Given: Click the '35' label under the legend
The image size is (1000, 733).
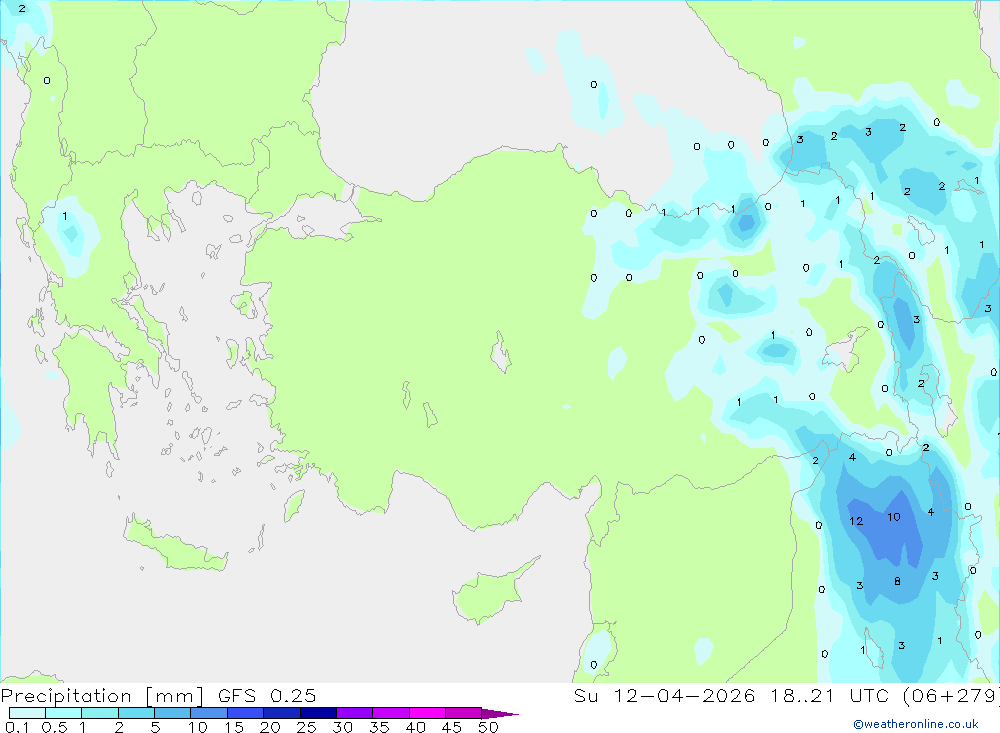Looking at the screenshot, I should [379, 727].
